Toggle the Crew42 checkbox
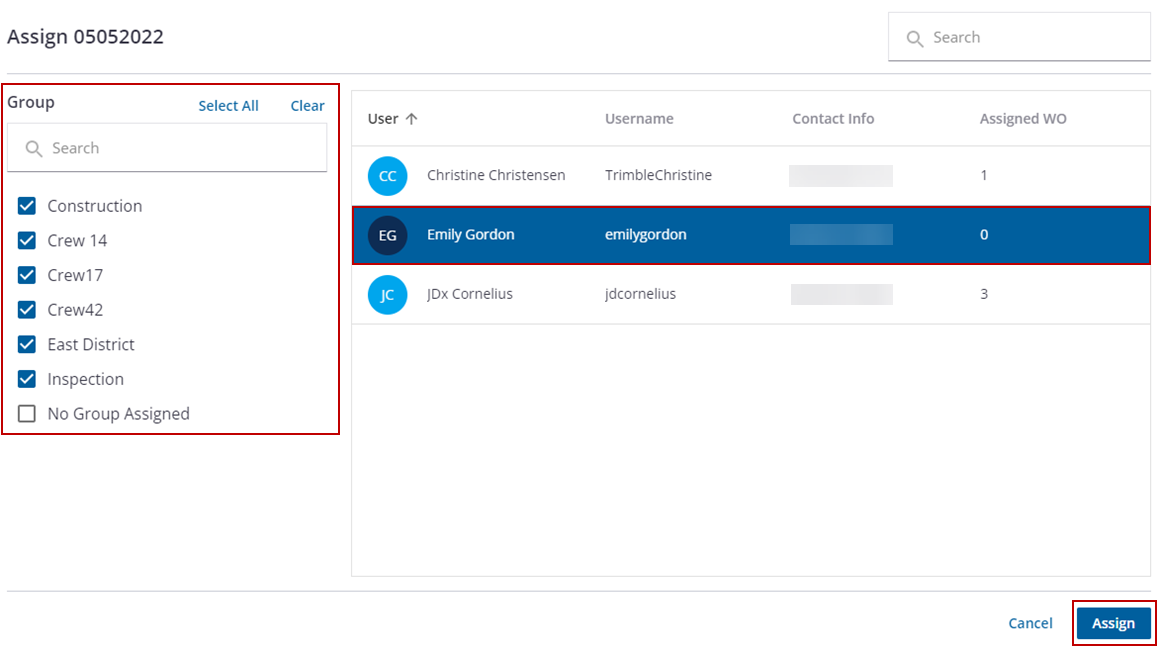Viewport: 1160px width, 655px height. (x=27, y=310)
